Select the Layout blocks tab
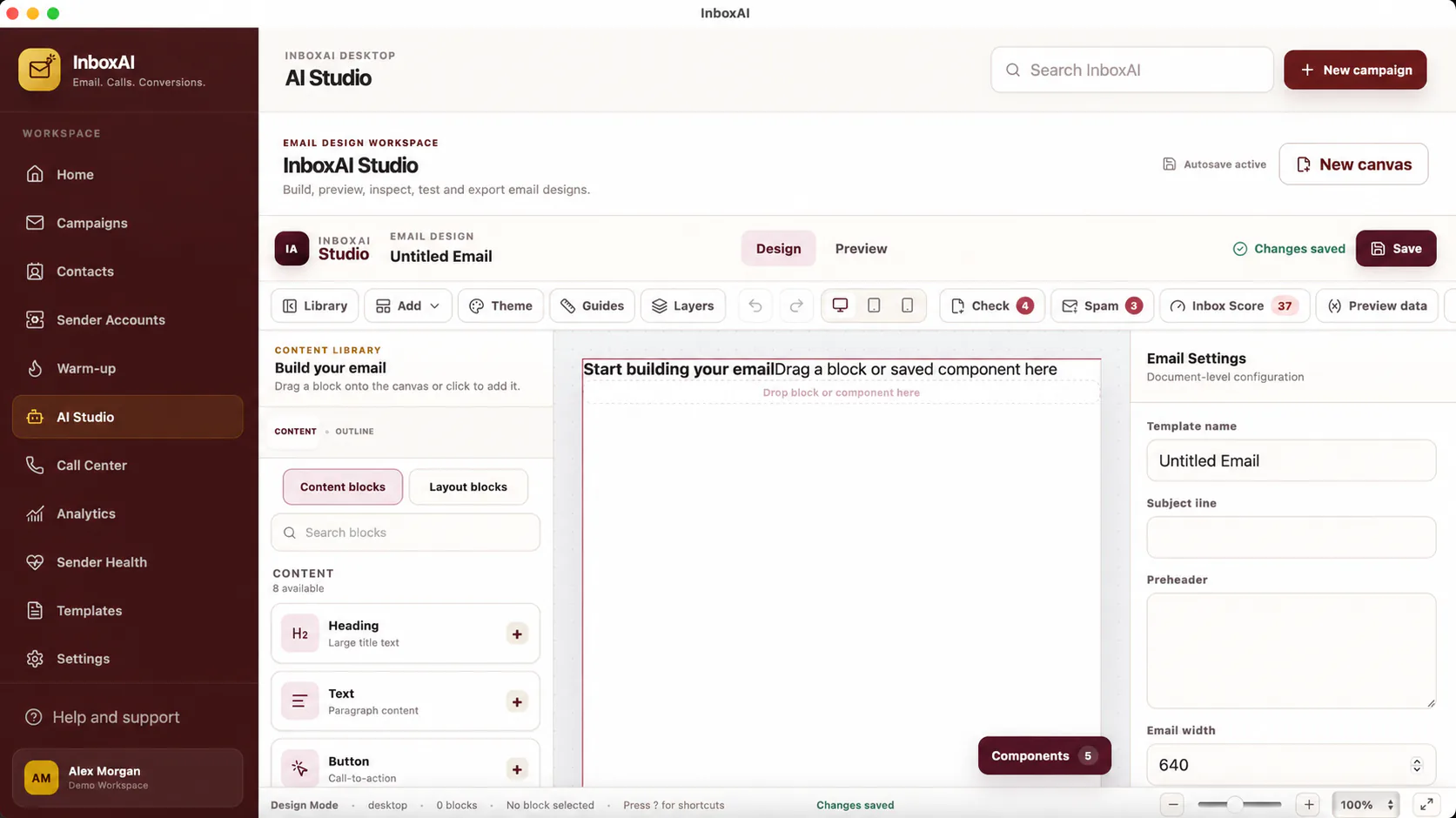The height and width of the screenshot is (818, 1456). (468, 486)
